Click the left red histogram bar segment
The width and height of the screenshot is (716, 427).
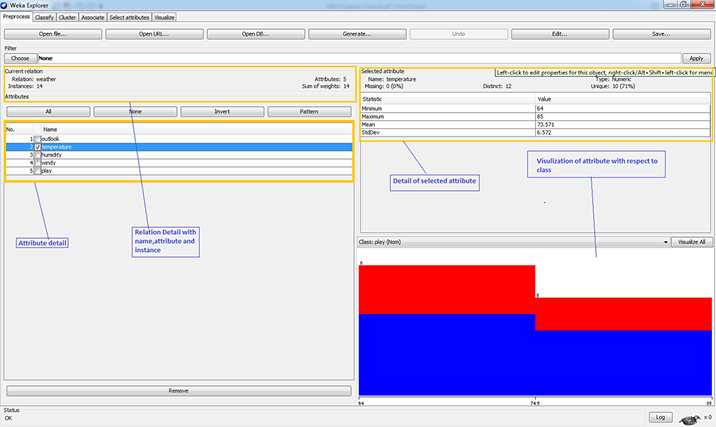tap(447, 290)
